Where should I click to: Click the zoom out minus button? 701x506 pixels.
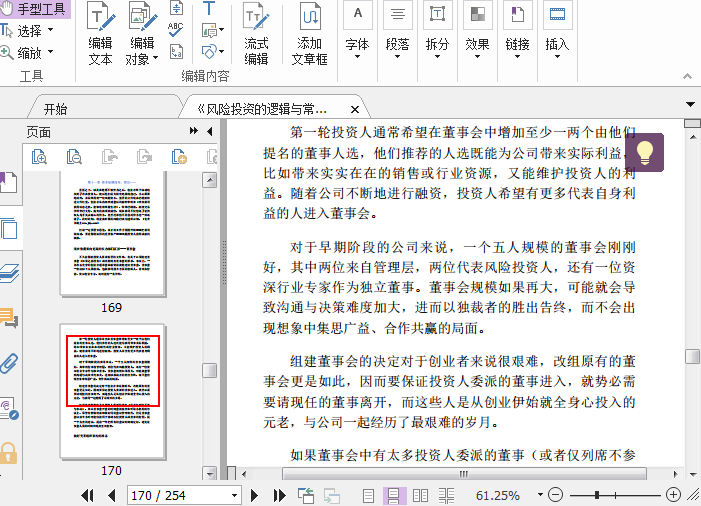(x=555, y=495)
